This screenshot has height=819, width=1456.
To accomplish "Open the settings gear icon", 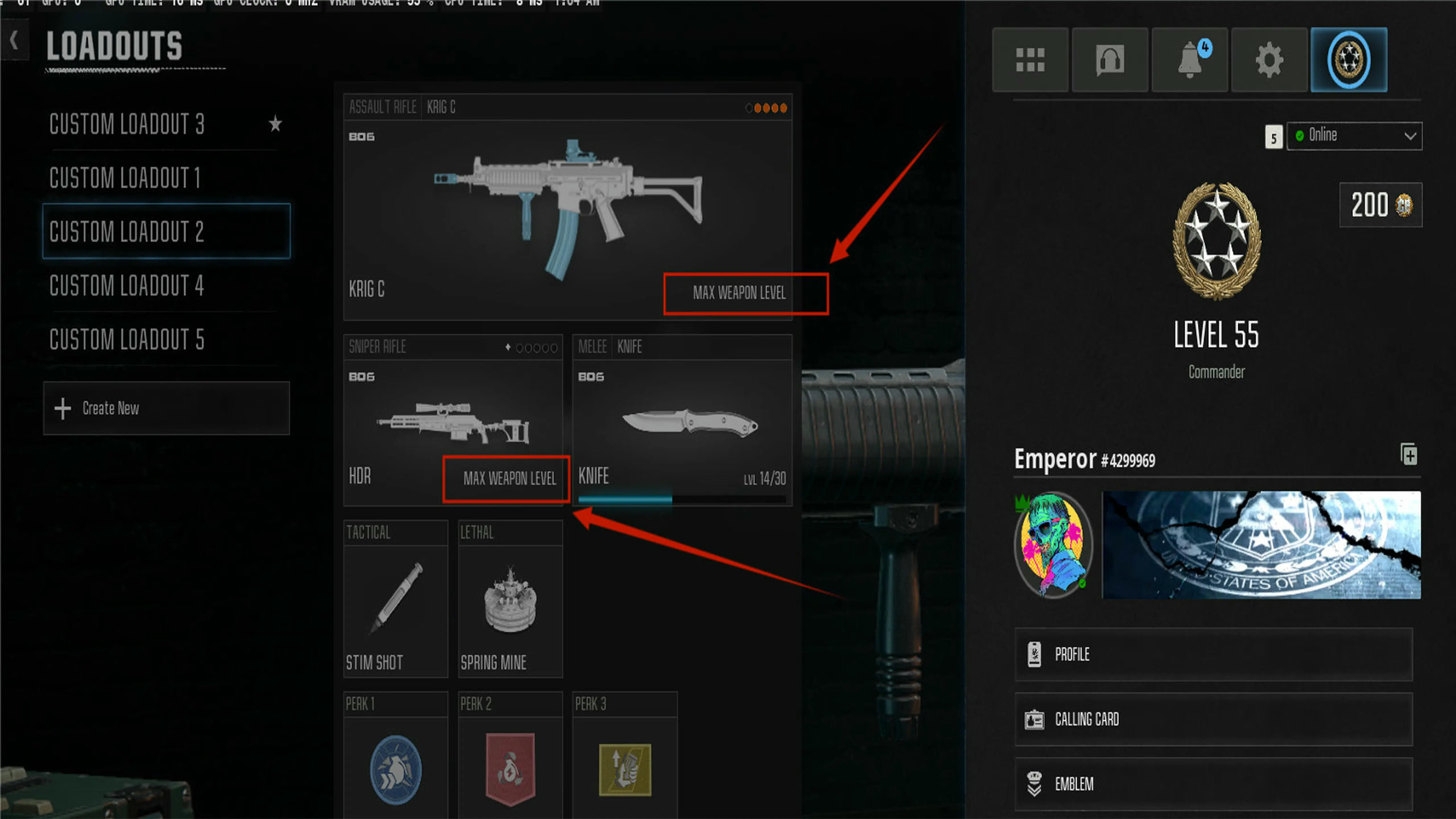I will [1269, 59].
